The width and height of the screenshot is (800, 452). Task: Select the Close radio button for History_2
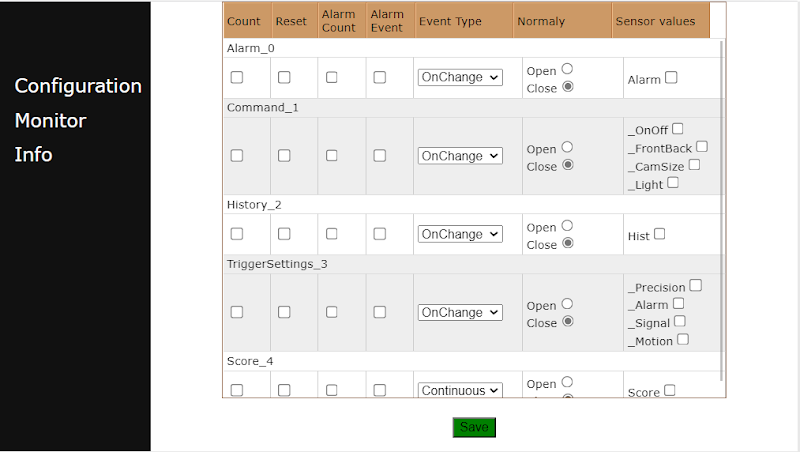pyautogui.click(x=567, y=243)
